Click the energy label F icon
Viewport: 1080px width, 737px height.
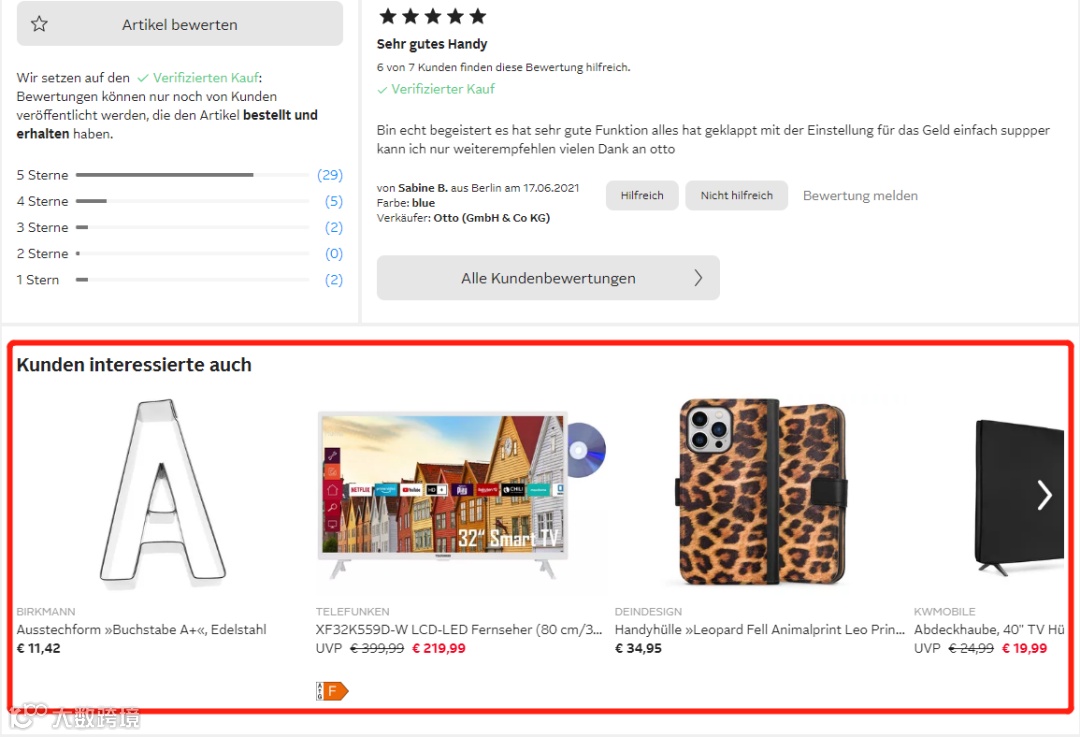click(332, 690)
